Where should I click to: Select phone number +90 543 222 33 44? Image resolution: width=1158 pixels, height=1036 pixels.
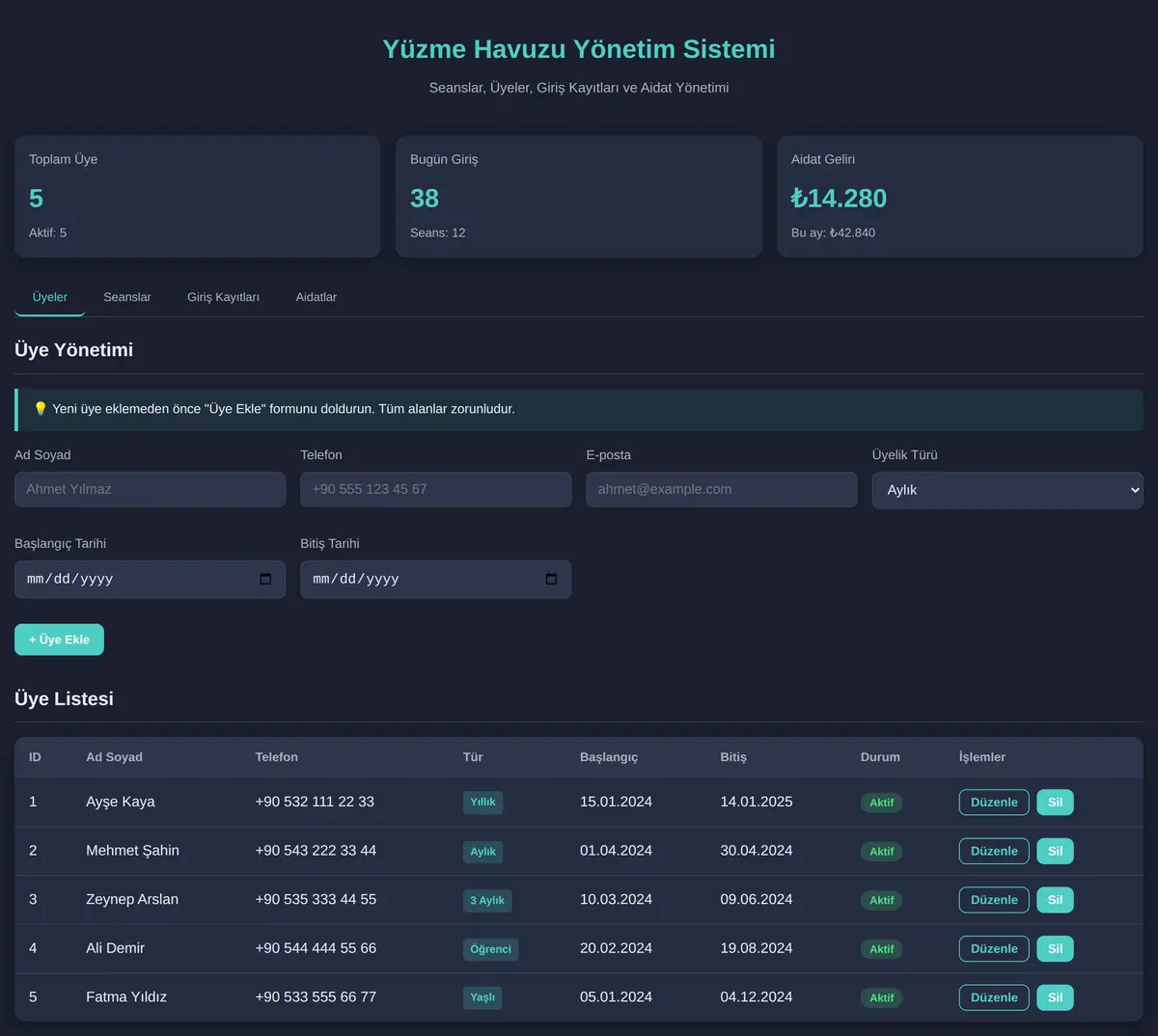click(316, 851)
